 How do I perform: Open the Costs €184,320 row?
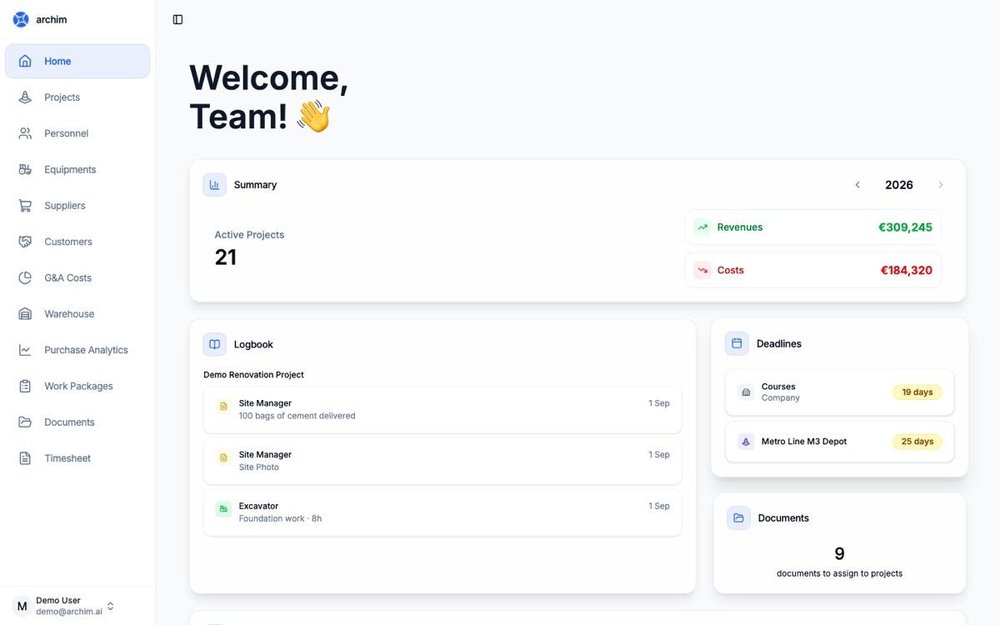[x=813, y=270]
